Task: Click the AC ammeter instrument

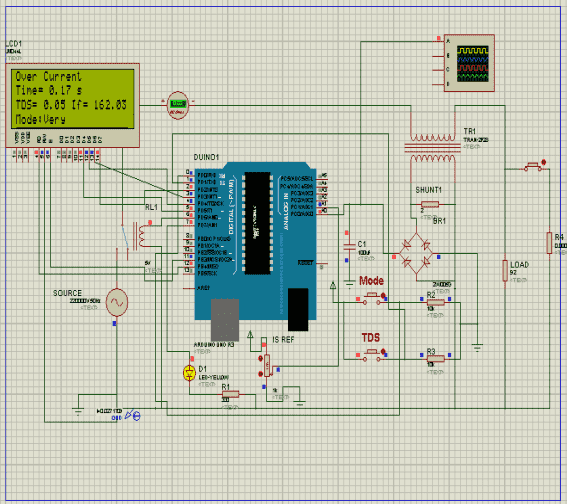Action: click(178, 105)
